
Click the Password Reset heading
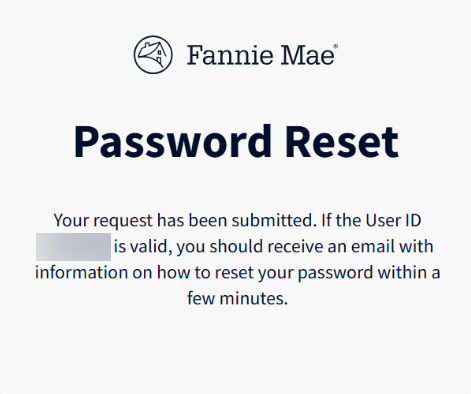coord(236,141)
